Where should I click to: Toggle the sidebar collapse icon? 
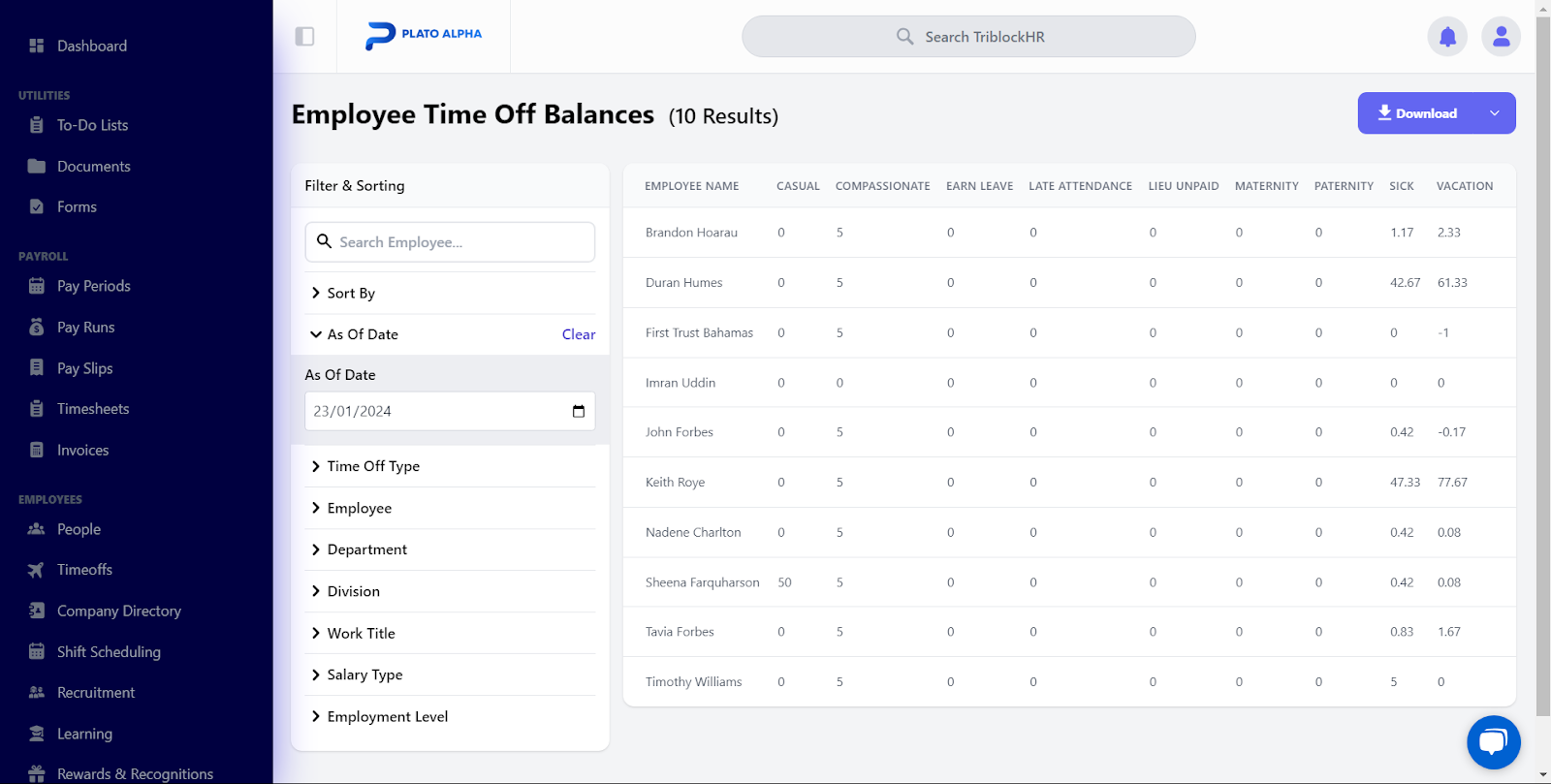coord(304,37)
